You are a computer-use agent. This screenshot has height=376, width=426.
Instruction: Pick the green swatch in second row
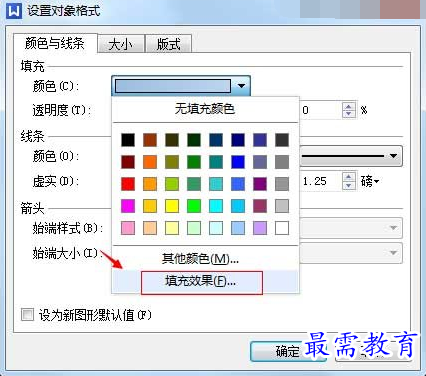pyautogui.click(x=194, y=162)
